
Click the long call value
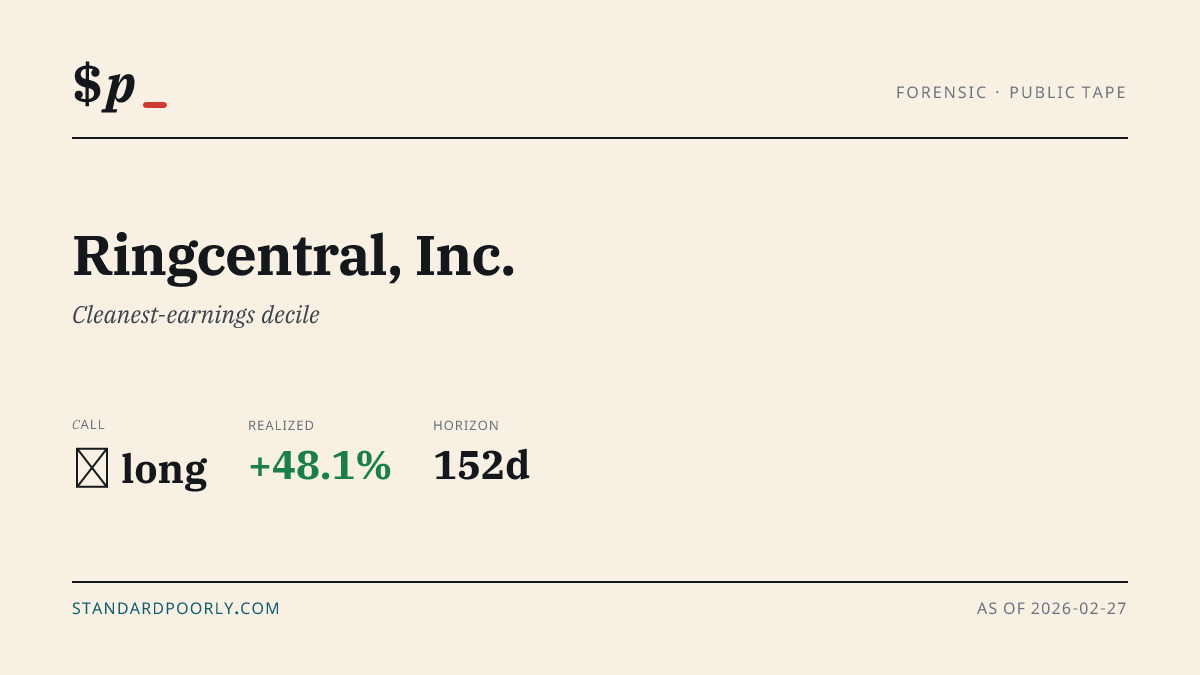164,468
